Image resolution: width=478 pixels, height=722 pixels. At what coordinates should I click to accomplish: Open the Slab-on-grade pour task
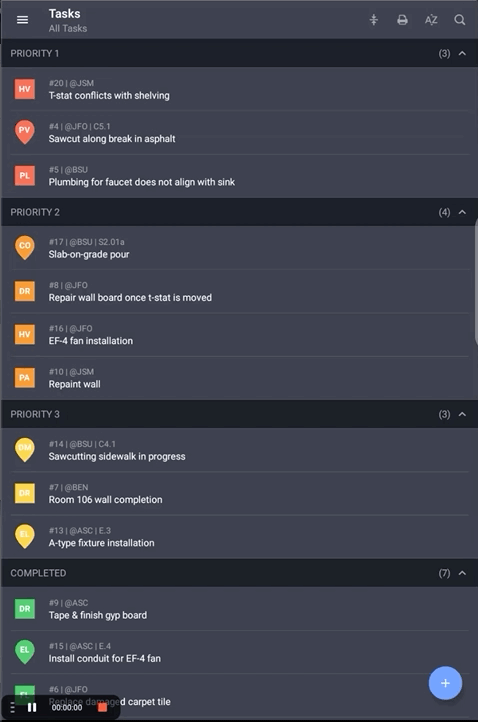pos(239,248)
